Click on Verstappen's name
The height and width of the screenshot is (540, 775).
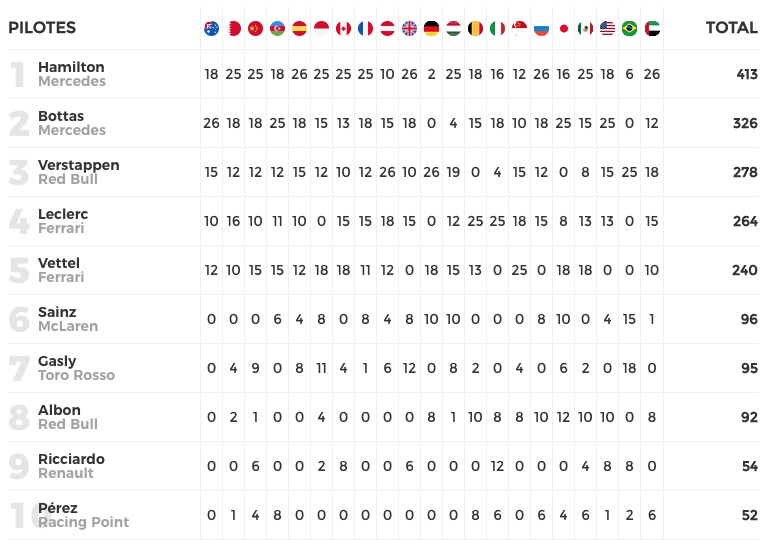click(78, 165)
